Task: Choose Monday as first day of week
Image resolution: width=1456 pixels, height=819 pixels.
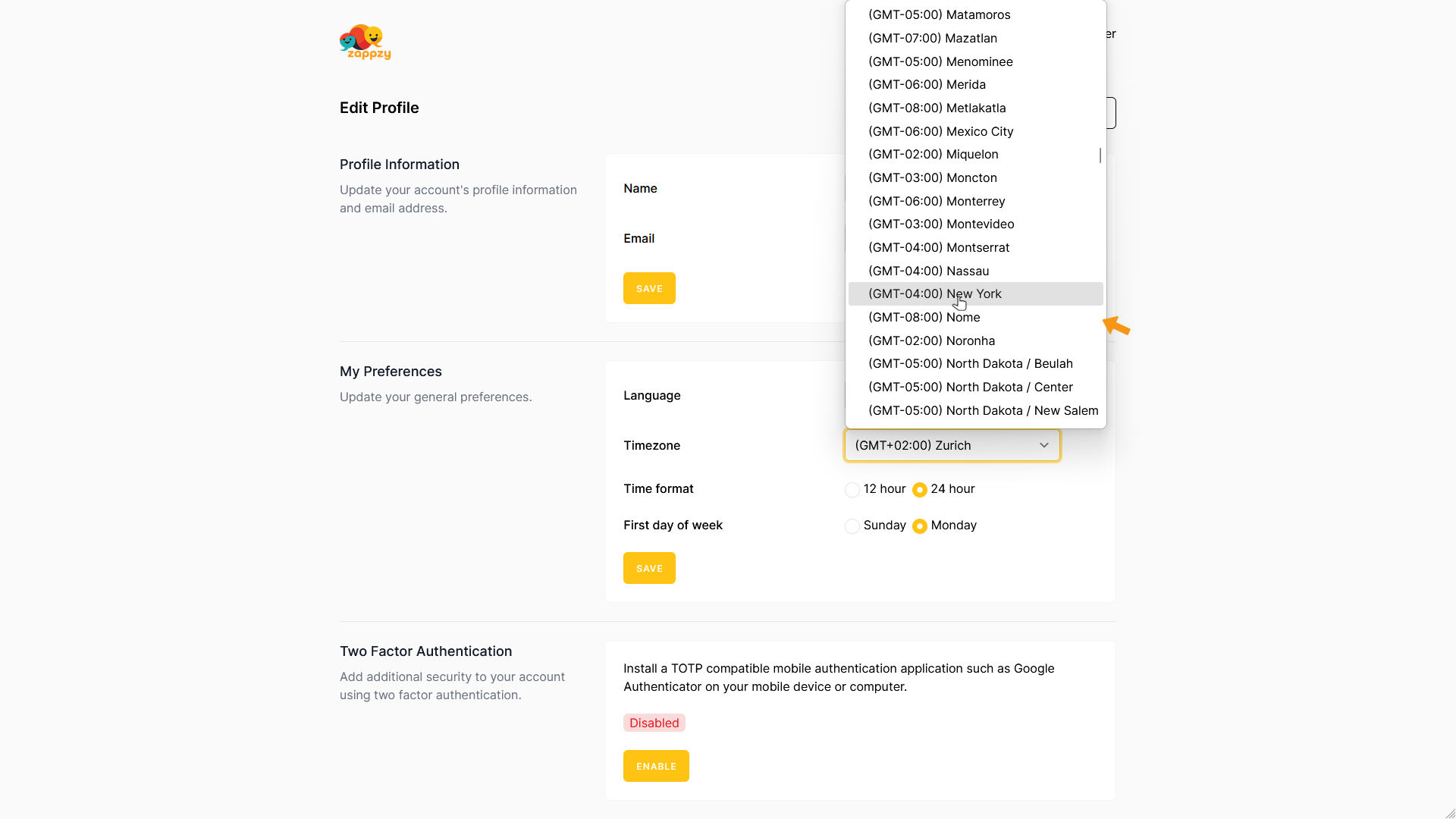Action: tap(920, 526)
